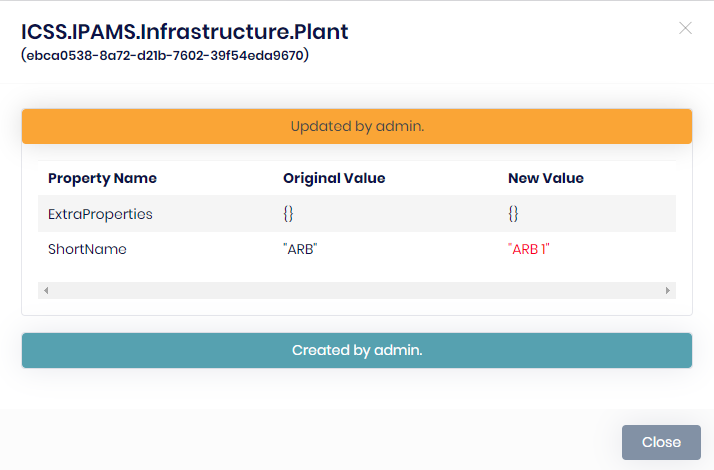The image size is (714, 470).
Task: Click the Close button
Action: (661, 442)
